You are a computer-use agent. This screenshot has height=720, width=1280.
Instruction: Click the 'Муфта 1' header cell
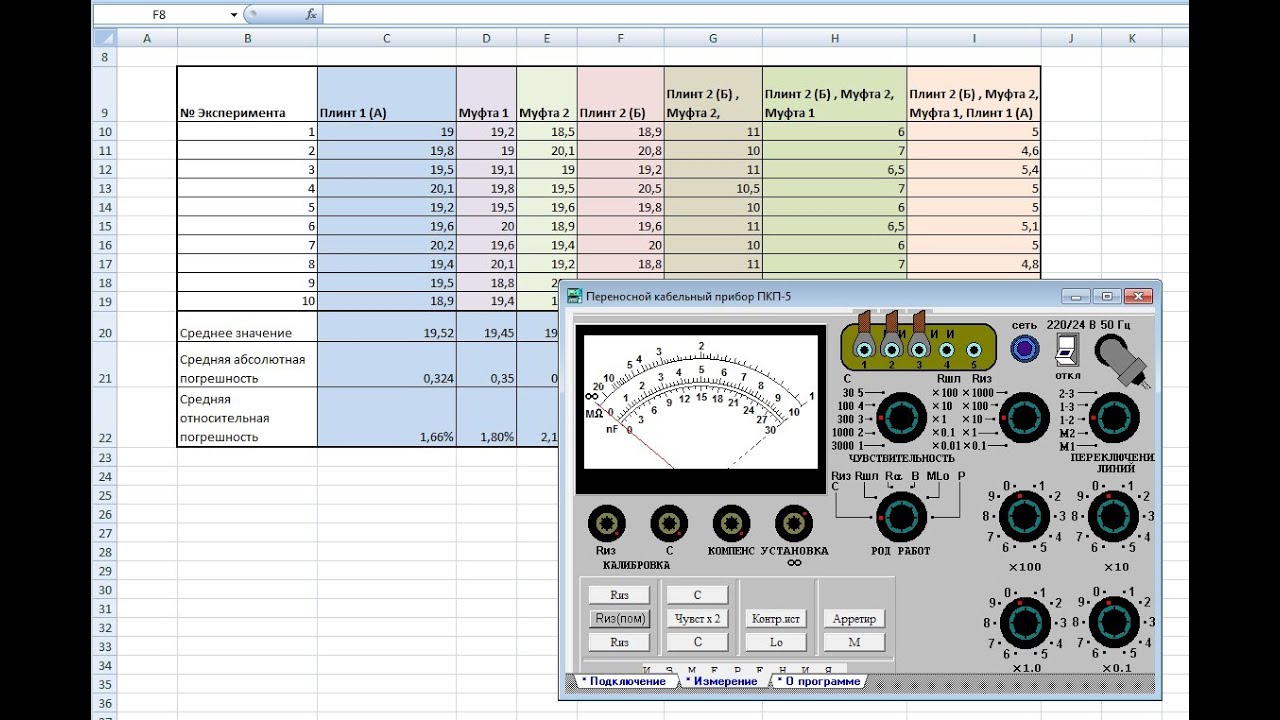coord(486,94)
